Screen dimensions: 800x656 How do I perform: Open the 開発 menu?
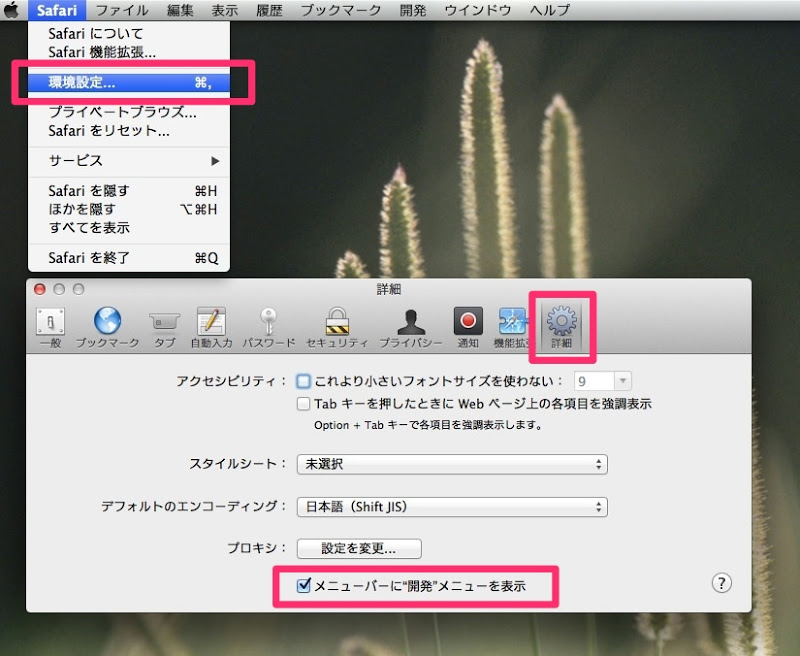coord(413,10)
